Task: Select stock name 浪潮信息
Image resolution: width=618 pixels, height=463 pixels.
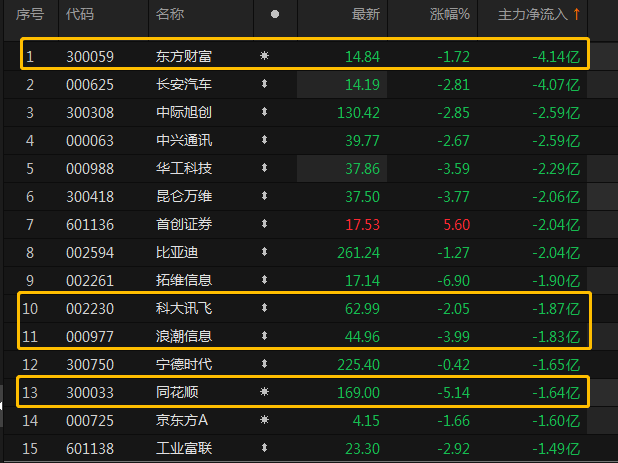Action: point(184,336)
